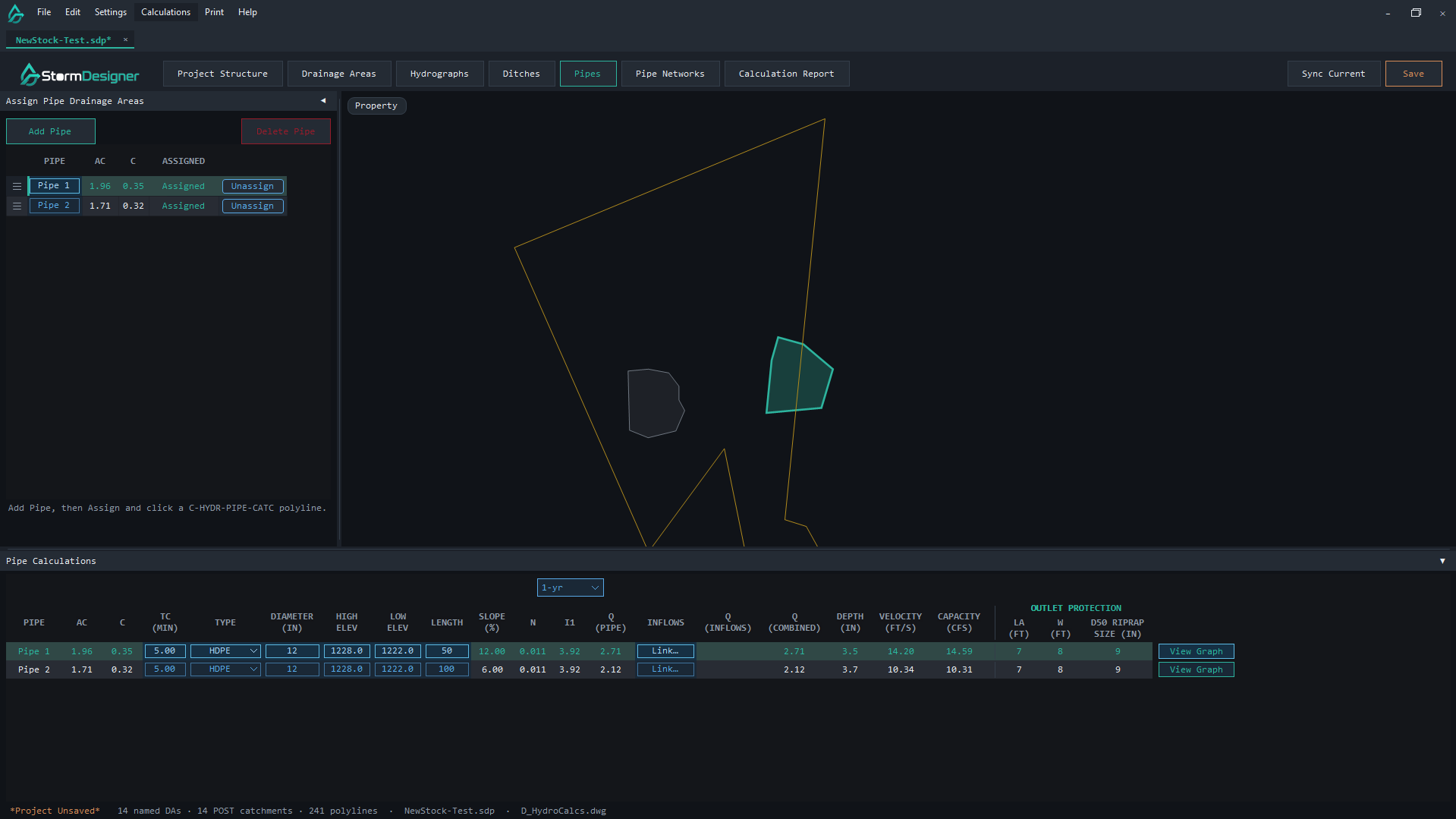Unassign drainage area from Pipe 2
Image resolution: width=1456 pixels, height=819 pixels.
253,206
